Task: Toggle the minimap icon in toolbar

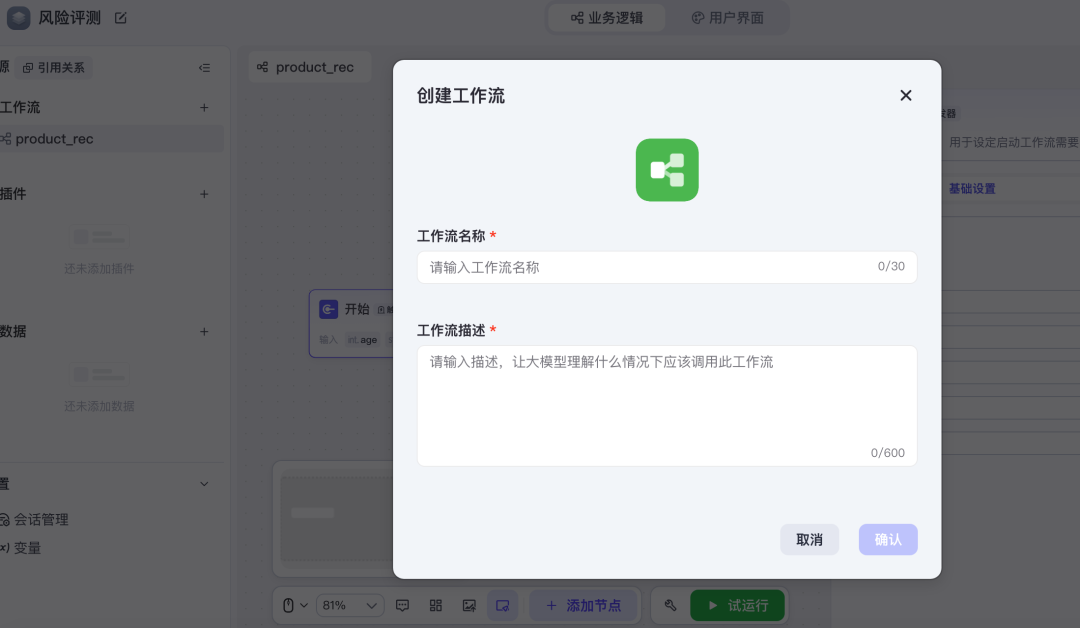Action: (503, 605)
